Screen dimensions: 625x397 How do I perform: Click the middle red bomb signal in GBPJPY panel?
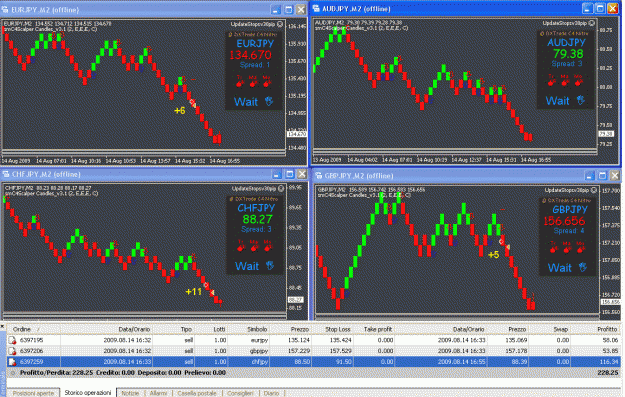566,249
